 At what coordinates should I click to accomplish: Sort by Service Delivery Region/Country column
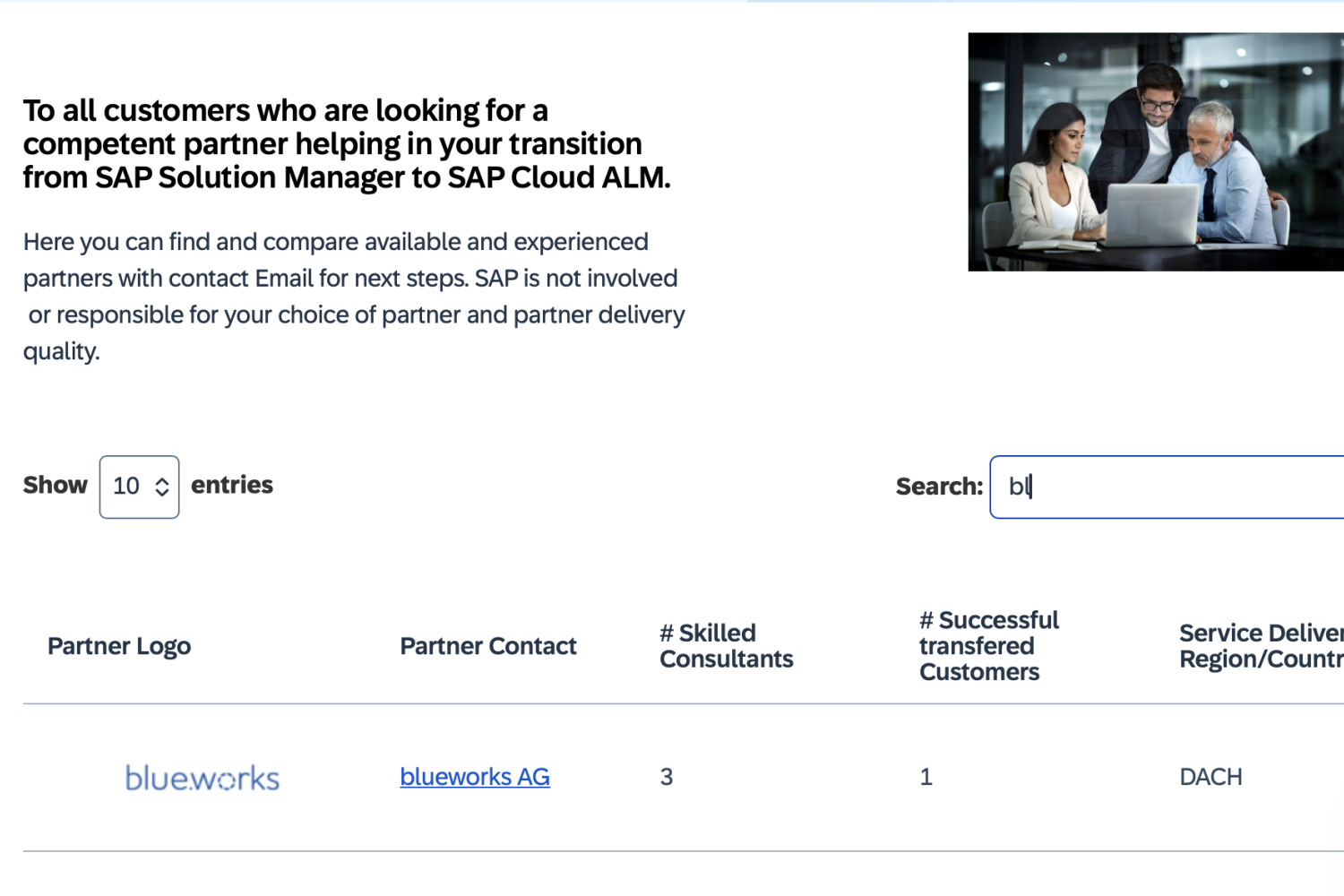point(1260,646)
